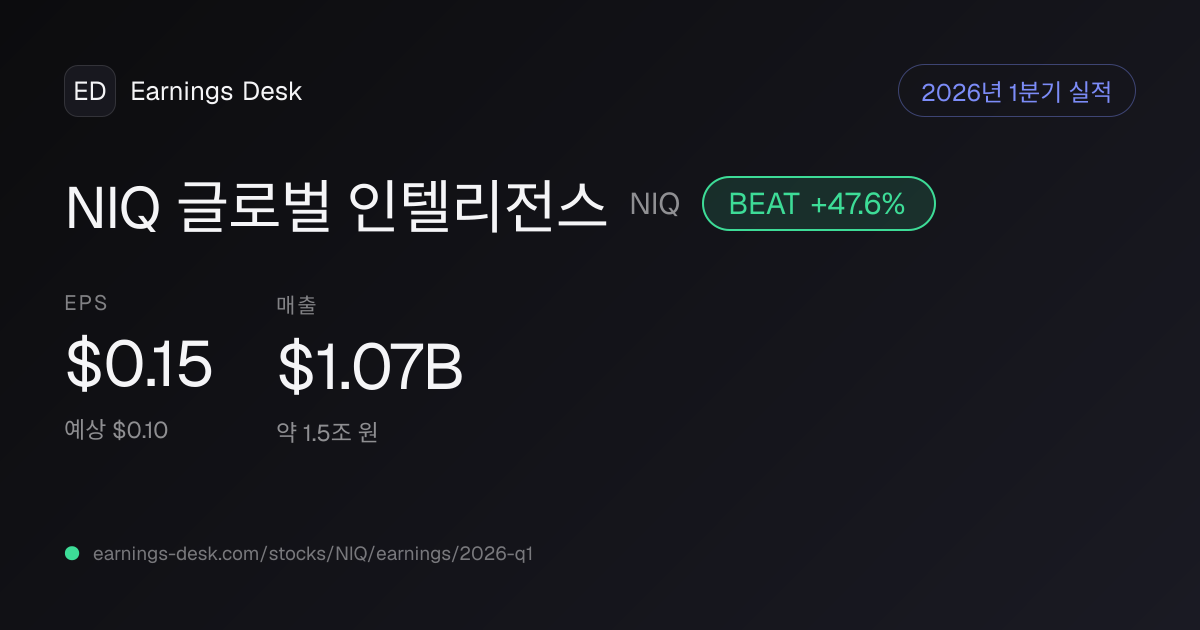Click the gray NIQ ticker symbol
This screenshot has width=1200, height=630.
655,204
